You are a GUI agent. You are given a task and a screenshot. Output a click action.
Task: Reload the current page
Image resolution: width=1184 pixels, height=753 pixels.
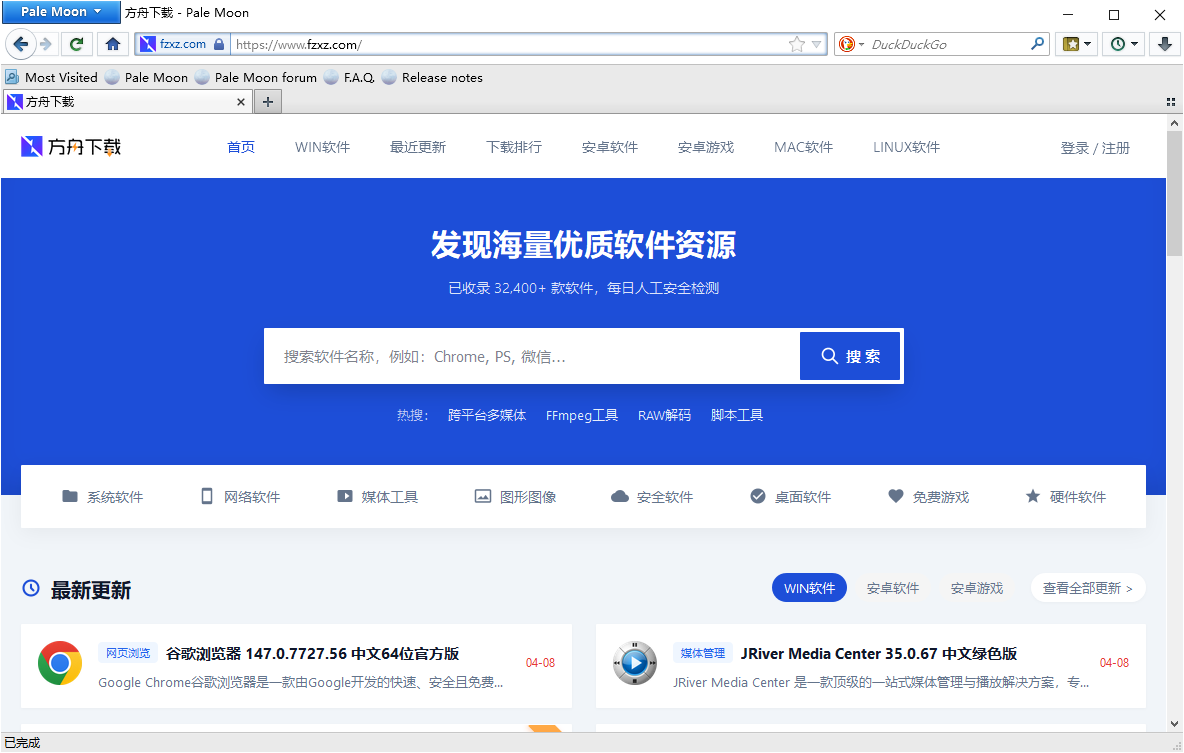[77, 44]
